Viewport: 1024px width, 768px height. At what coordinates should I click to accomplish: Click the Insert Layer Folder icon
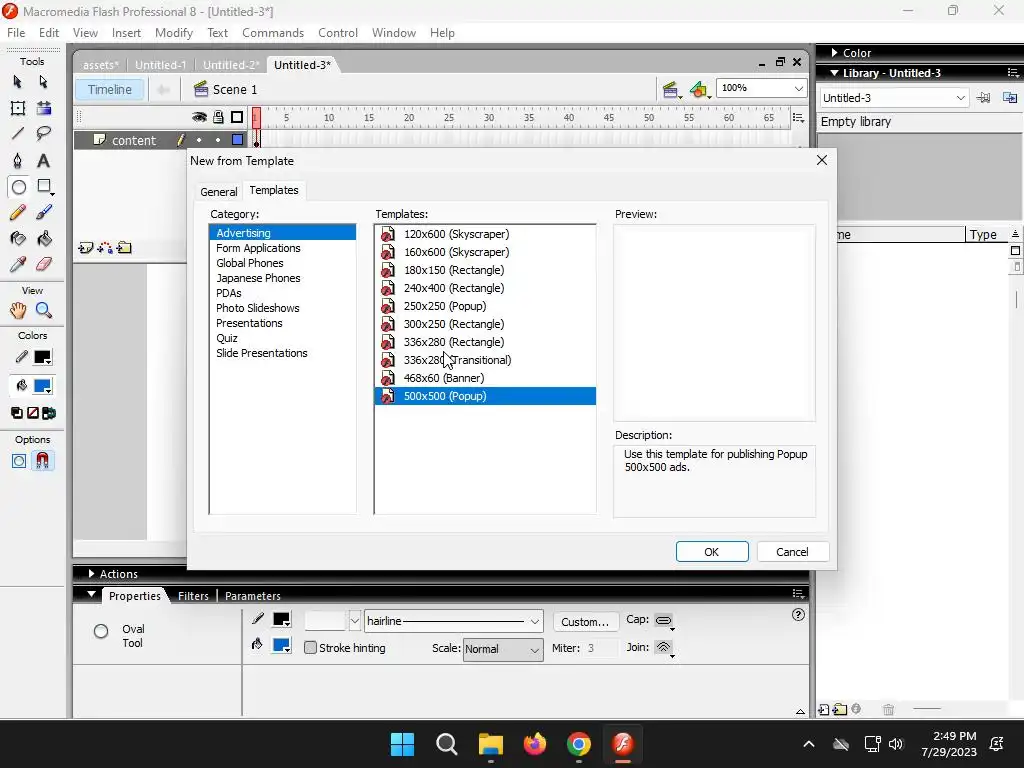[x=124, y=248]
